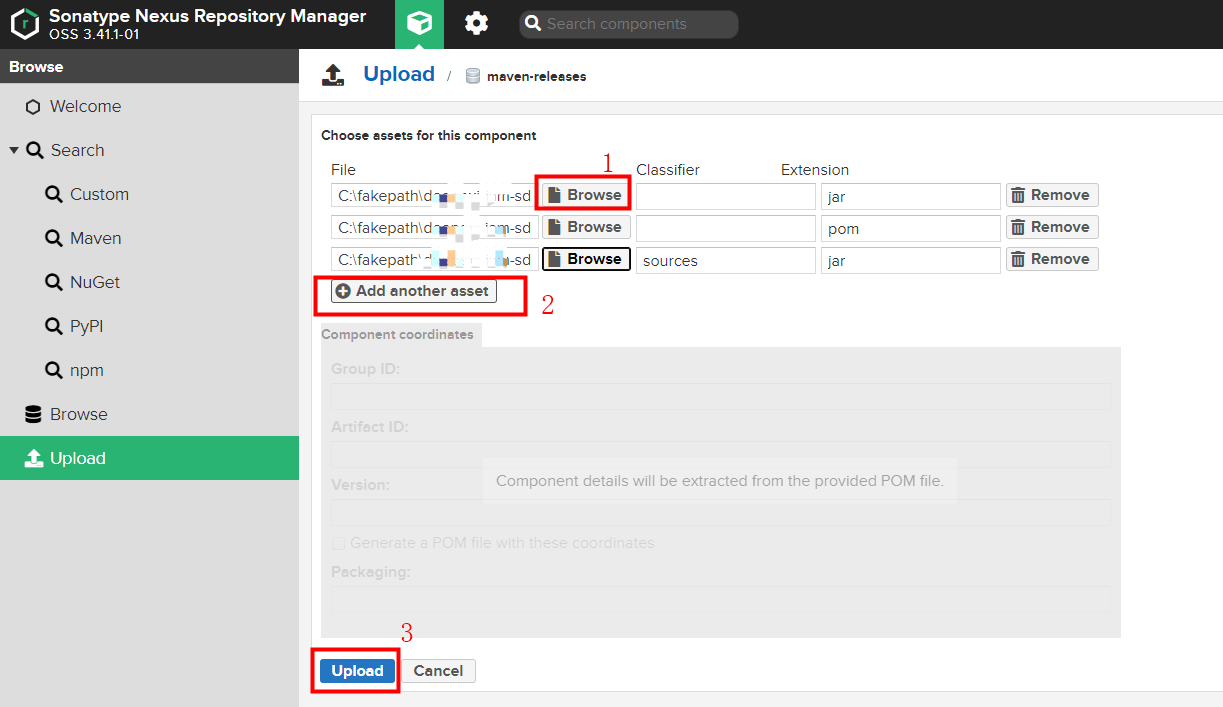This screenshot has width=1223, height=707.
Task: Click the blue Upload button
Action: point(358,671)
